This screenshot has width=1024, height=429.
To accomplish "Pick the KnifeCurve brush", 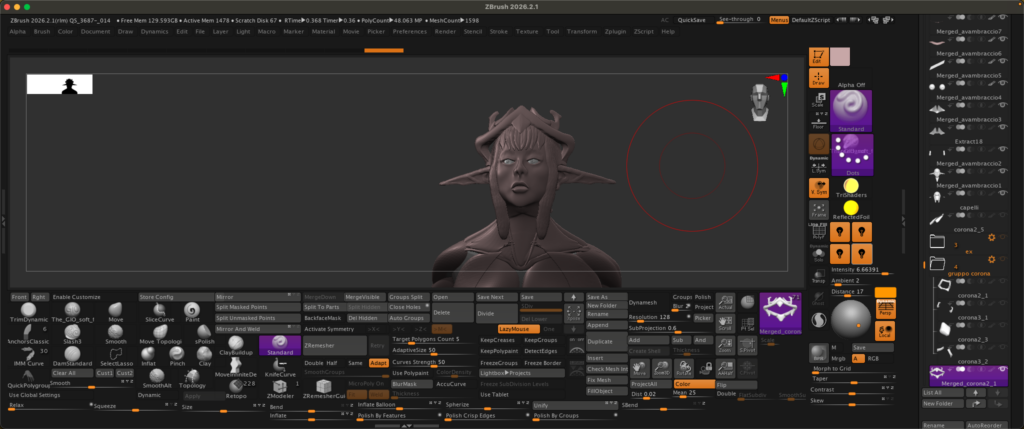I will (x=281, y=368).
